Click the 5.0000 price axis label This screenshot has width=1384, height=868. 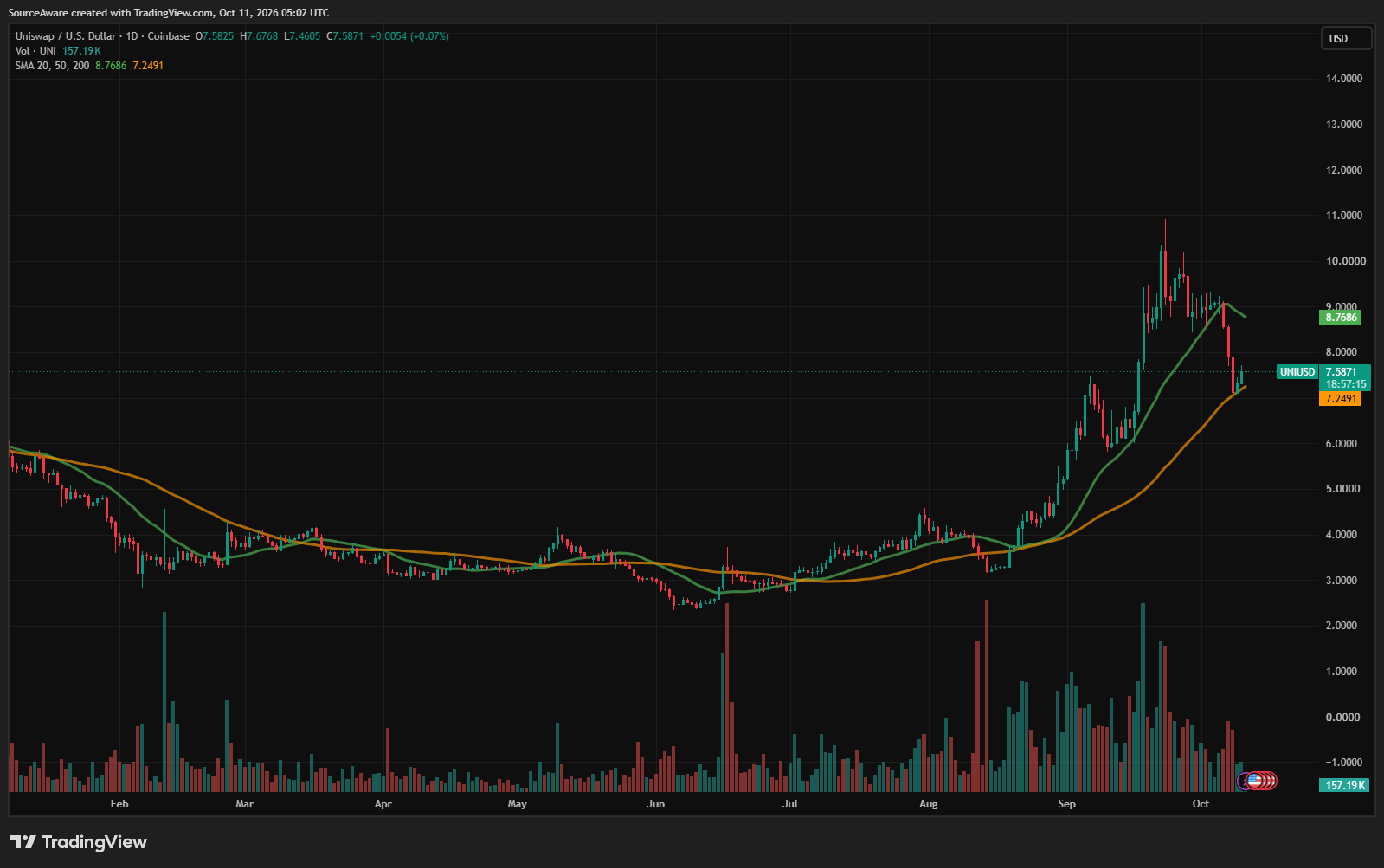1344,489
